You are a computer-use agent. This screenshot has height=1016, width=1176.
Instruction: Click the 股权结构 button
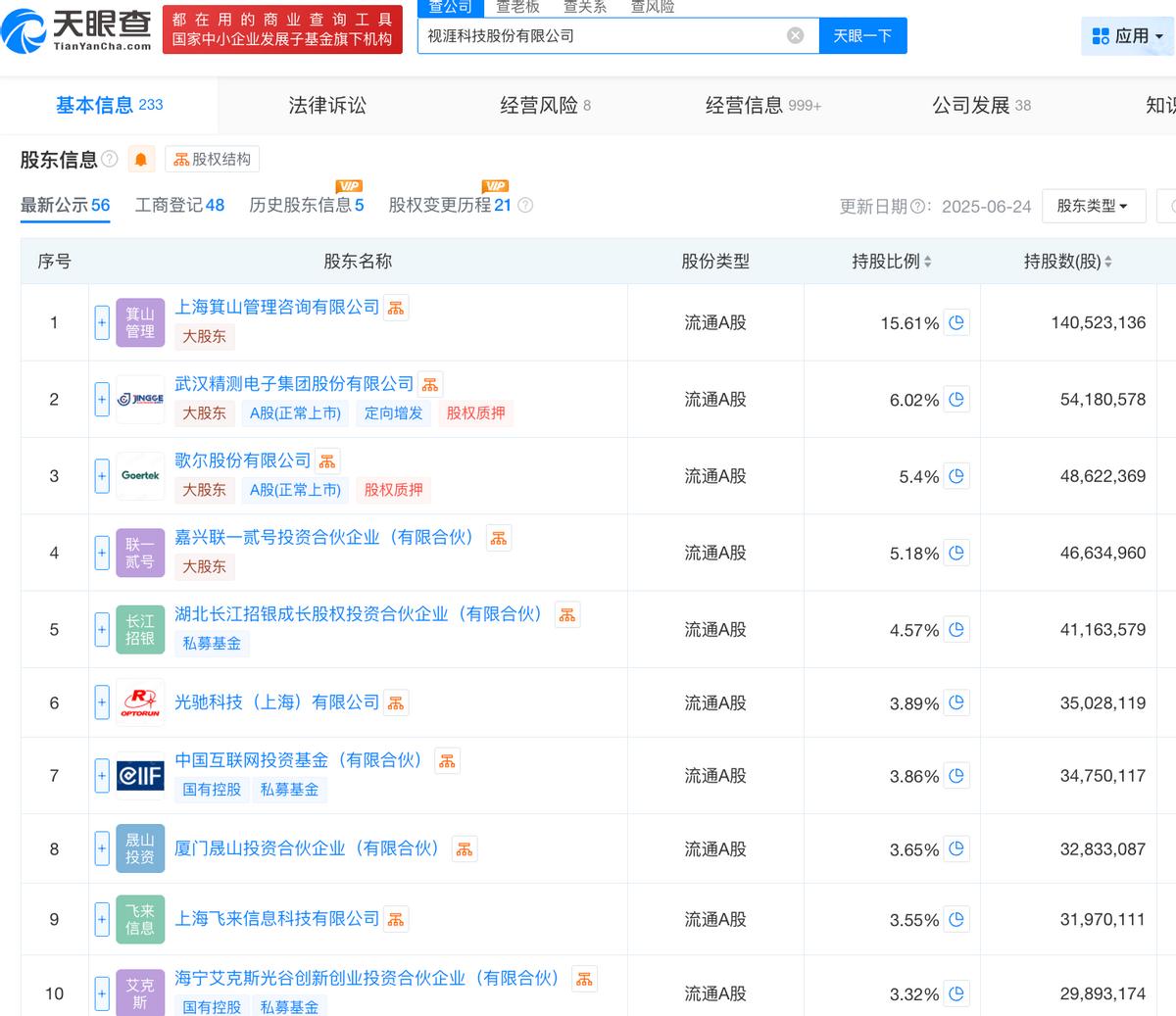tap(212, 160)
